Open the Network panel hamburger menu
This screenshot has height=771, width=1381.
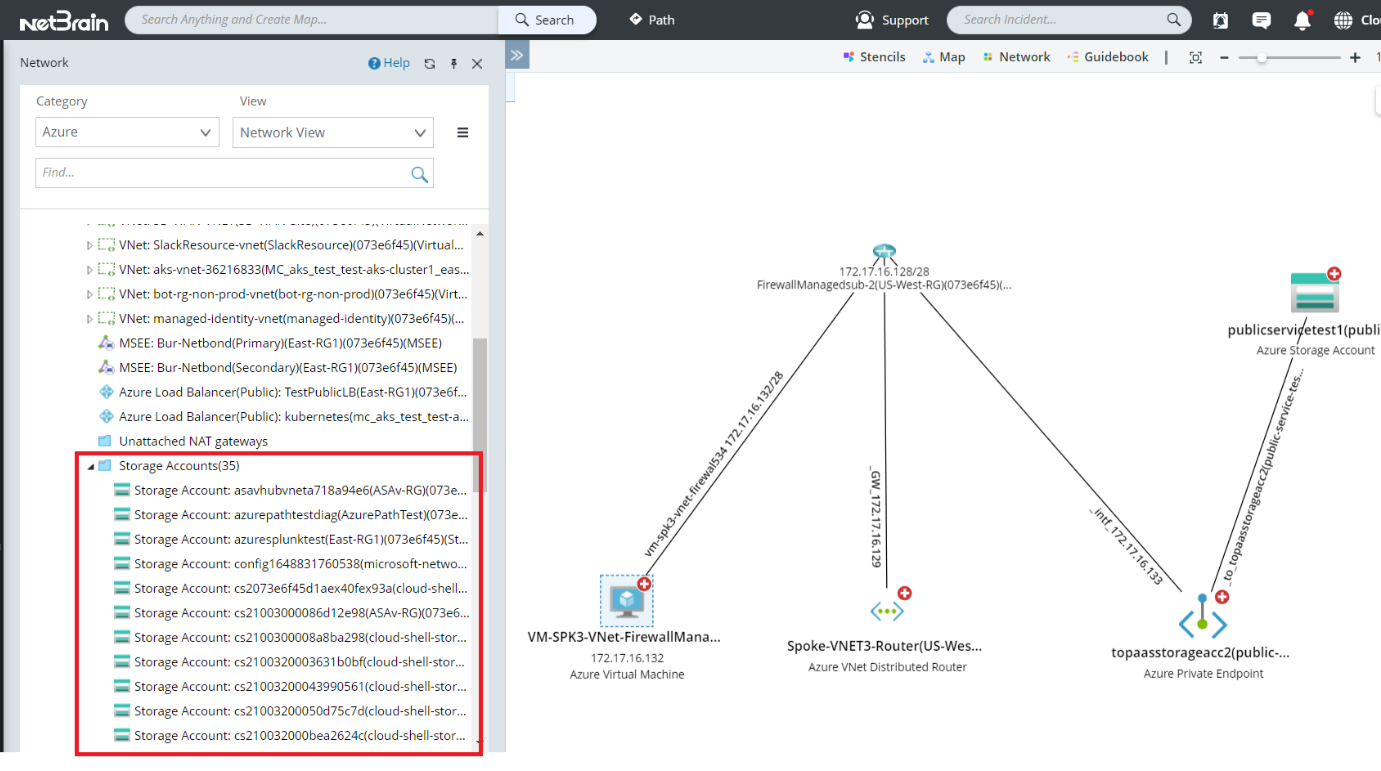click(x=463, y=132)
